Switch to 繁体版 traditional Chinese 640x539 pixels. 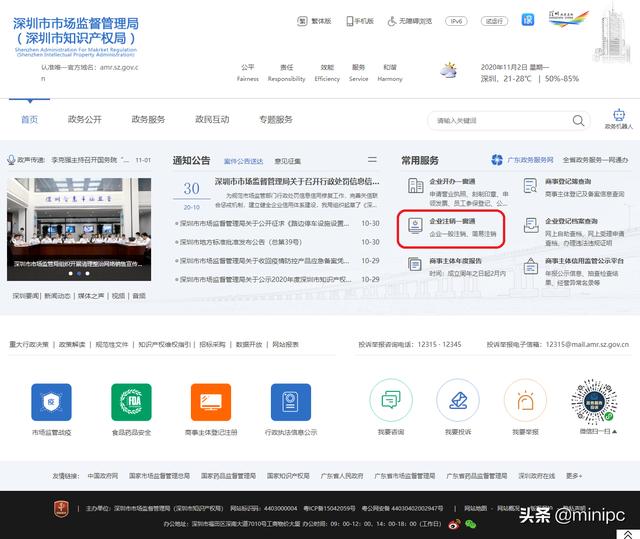[x=315, y=20]
